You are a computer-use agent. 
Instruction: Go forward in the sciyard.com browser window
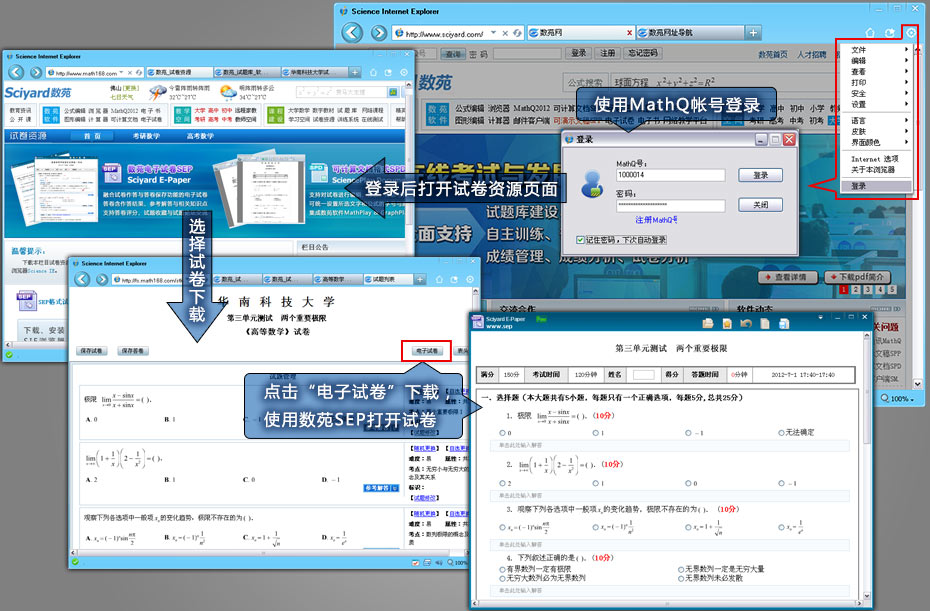[378, 33]
